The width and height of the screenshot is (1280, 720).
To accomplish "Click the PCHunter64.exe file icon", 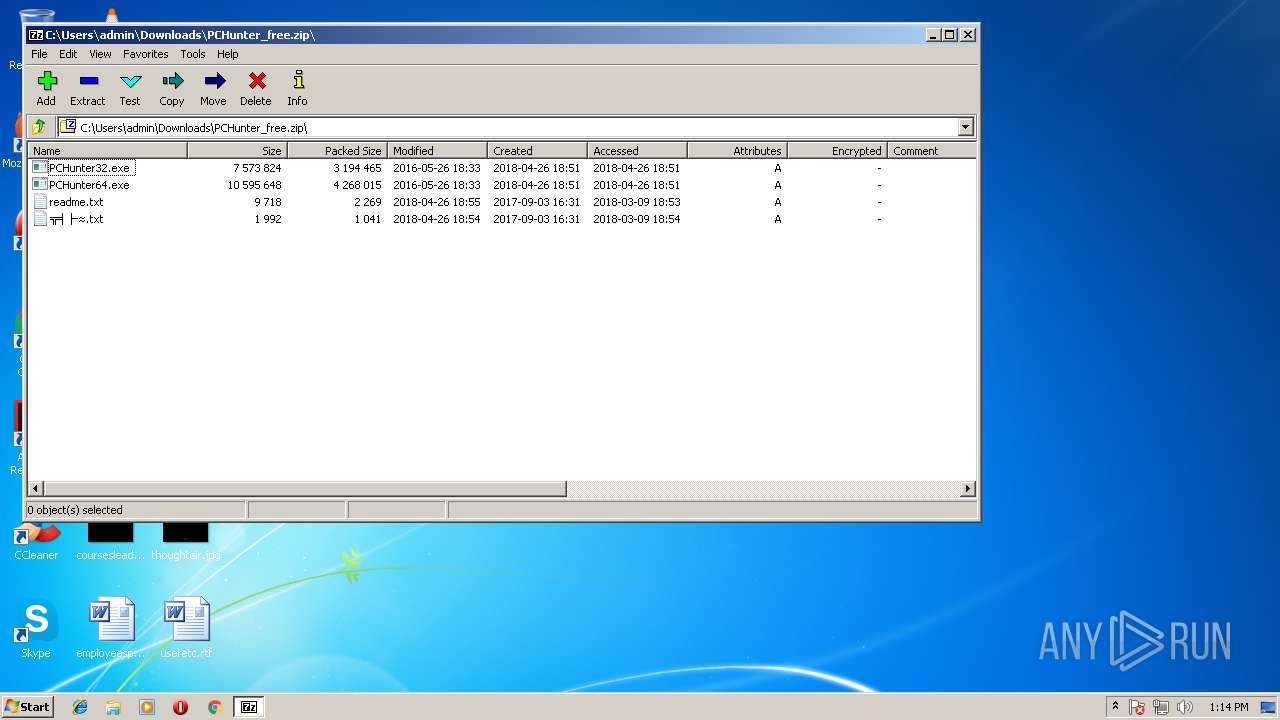I will tap(40, 185).
